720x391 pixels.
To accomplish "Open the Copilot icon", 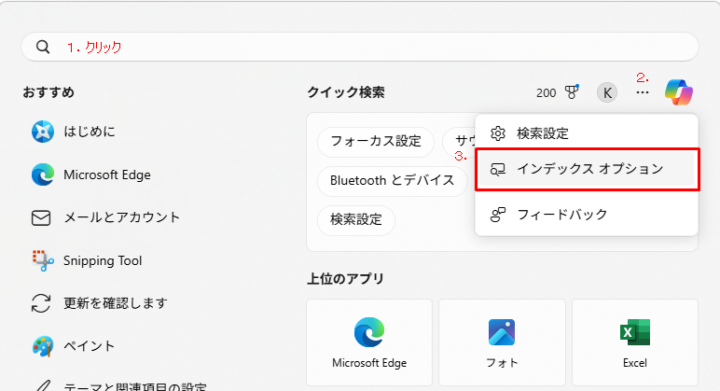I will coord(679,92).
